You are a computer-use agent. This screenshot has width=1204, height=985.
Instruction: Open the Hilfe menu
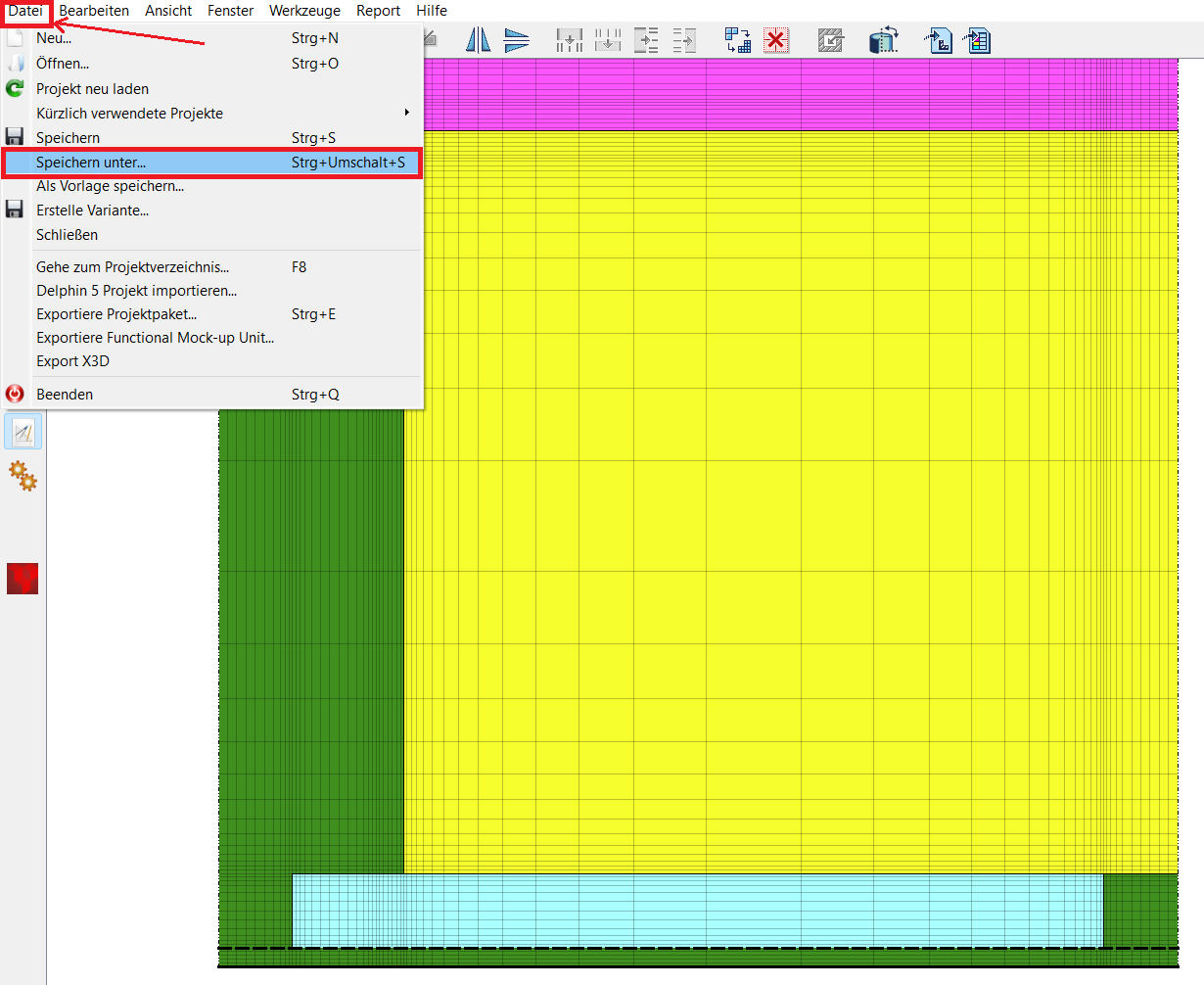tap(432, 11)
